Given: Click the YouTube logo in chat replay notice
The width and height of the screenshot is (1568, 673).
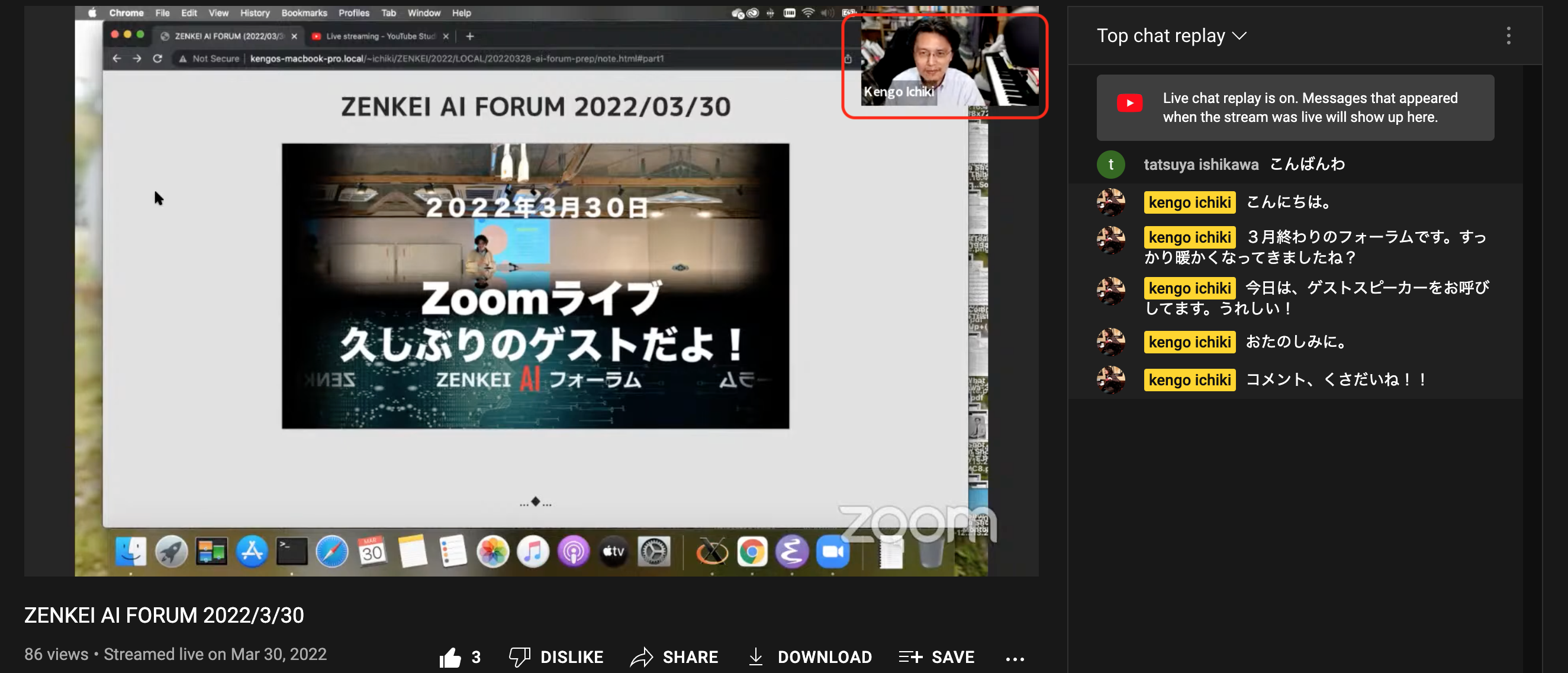Looking at the screenshot, I should point(1129,103).
